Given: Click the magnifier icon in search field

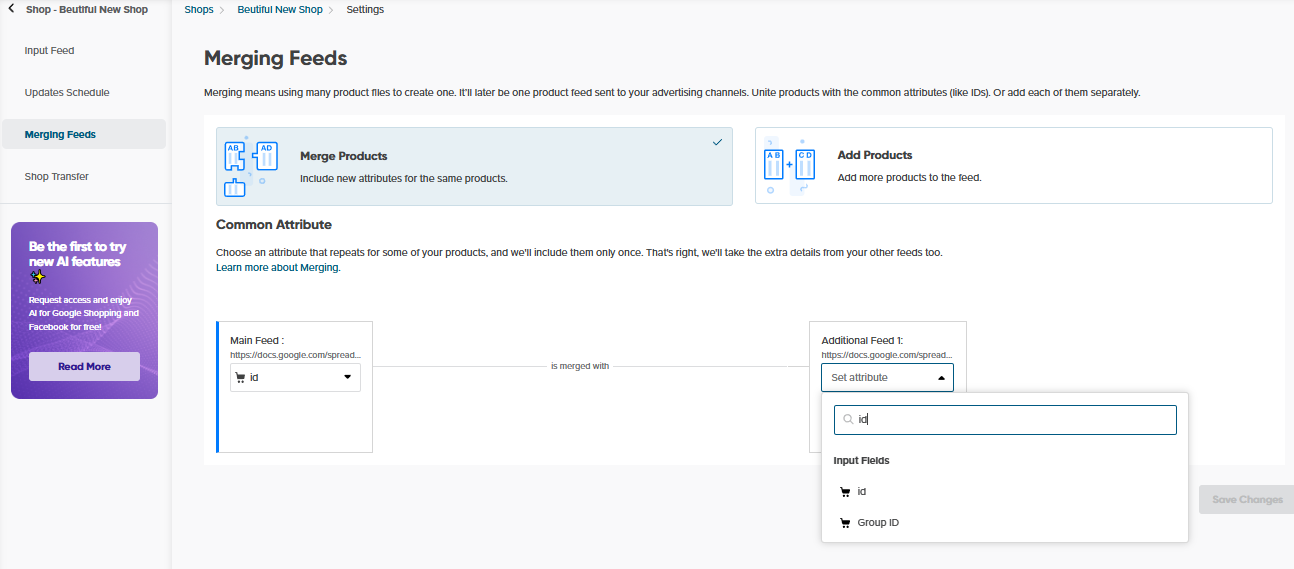Looking at the screenshot, I should click(848, 420).
